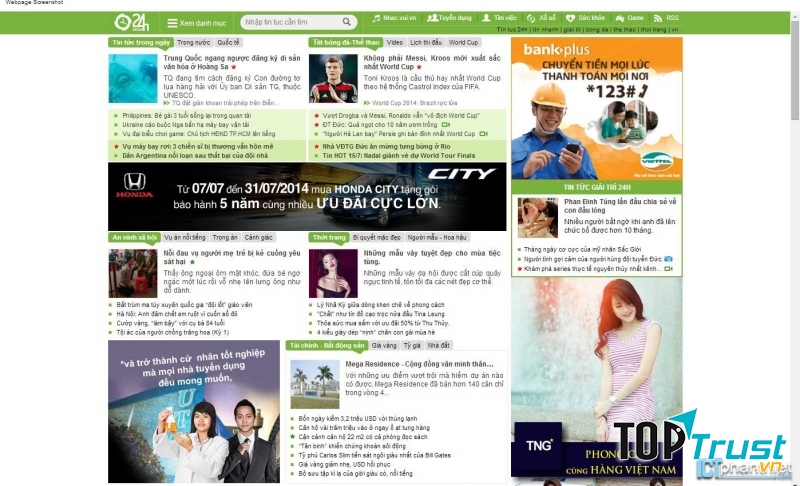Open Tháng ngày cơ cực của mỹ nhân link
The height and width of the screenshot is (486, 800).
pos(582,250)
